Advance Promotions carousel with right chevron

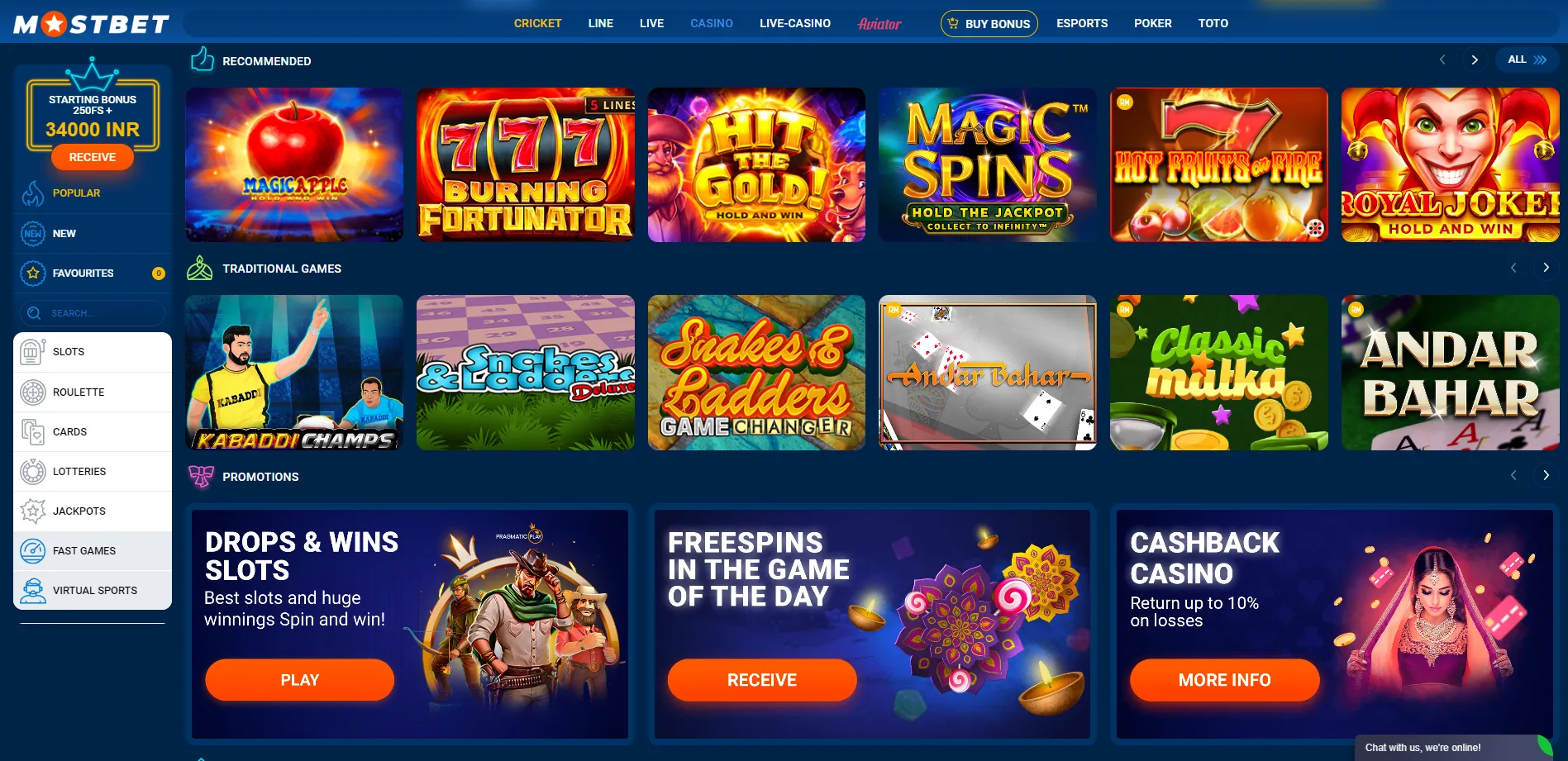[1546, 475]
